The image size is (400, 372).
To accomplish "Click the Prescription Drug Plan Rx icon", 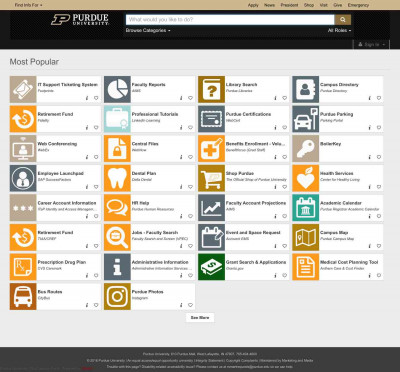I will click(x=23, y=267).
